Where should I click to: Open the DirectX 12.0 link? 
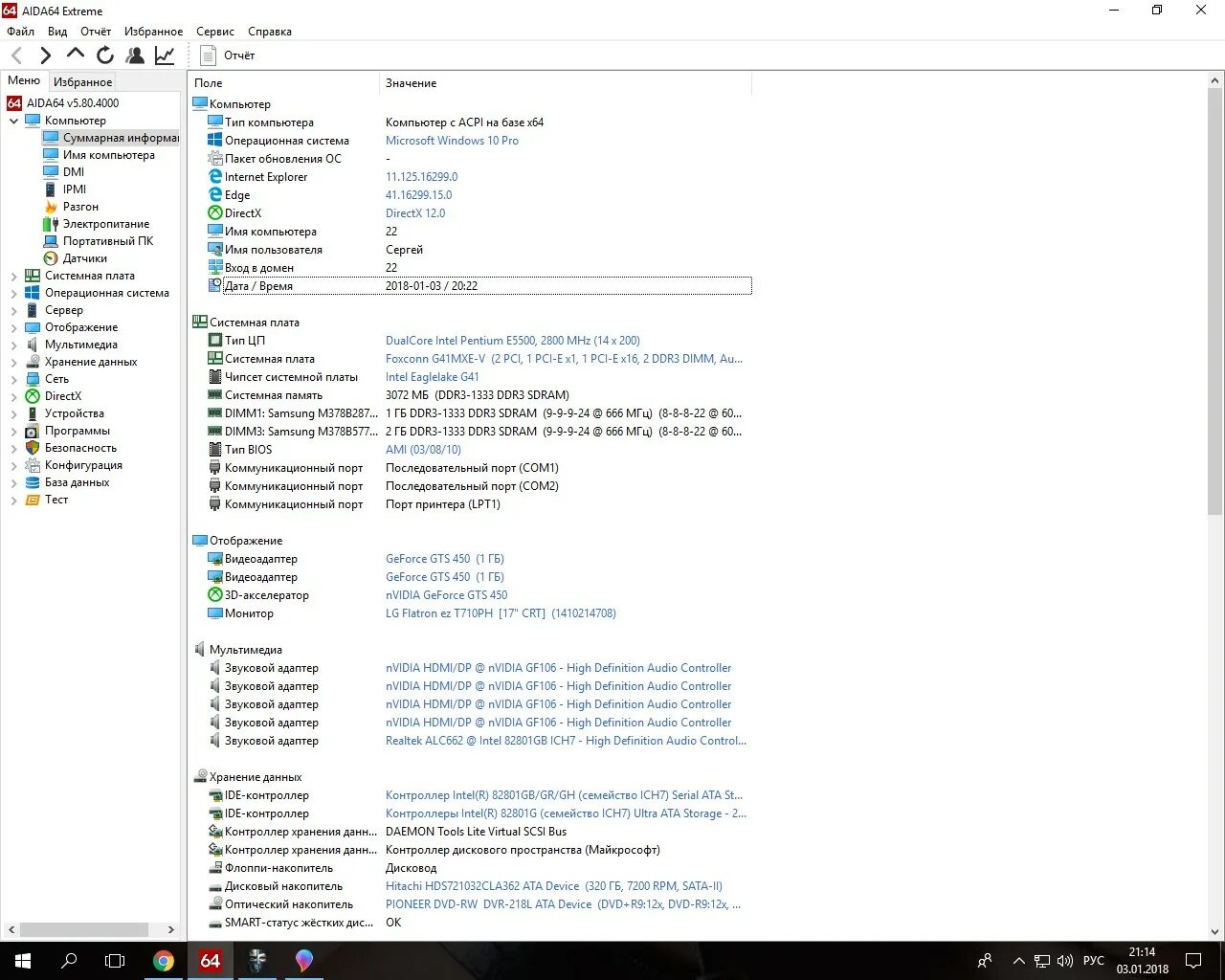(415, 213)
